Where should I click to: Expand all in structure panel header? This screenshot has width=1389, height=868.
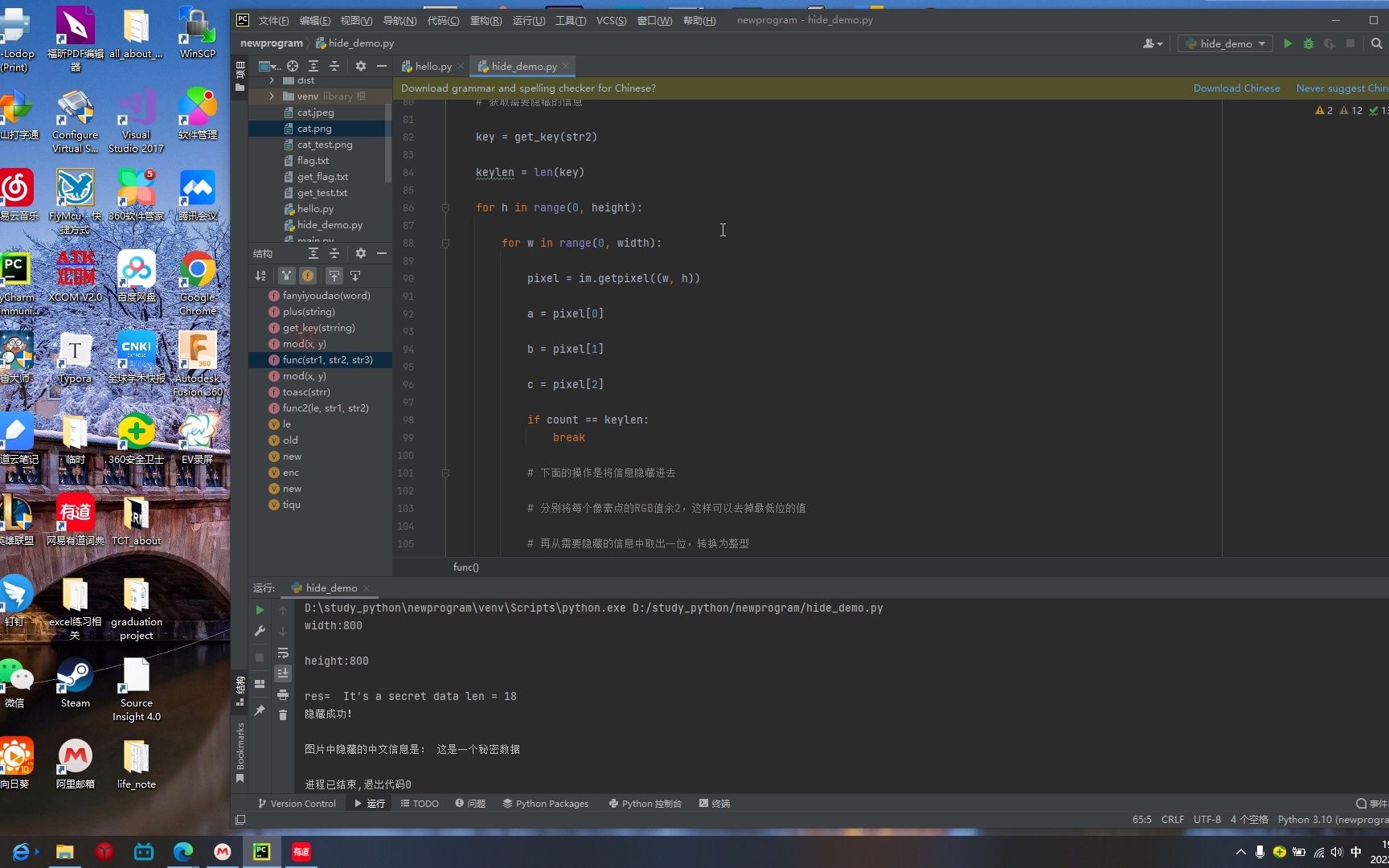[313, 253]
